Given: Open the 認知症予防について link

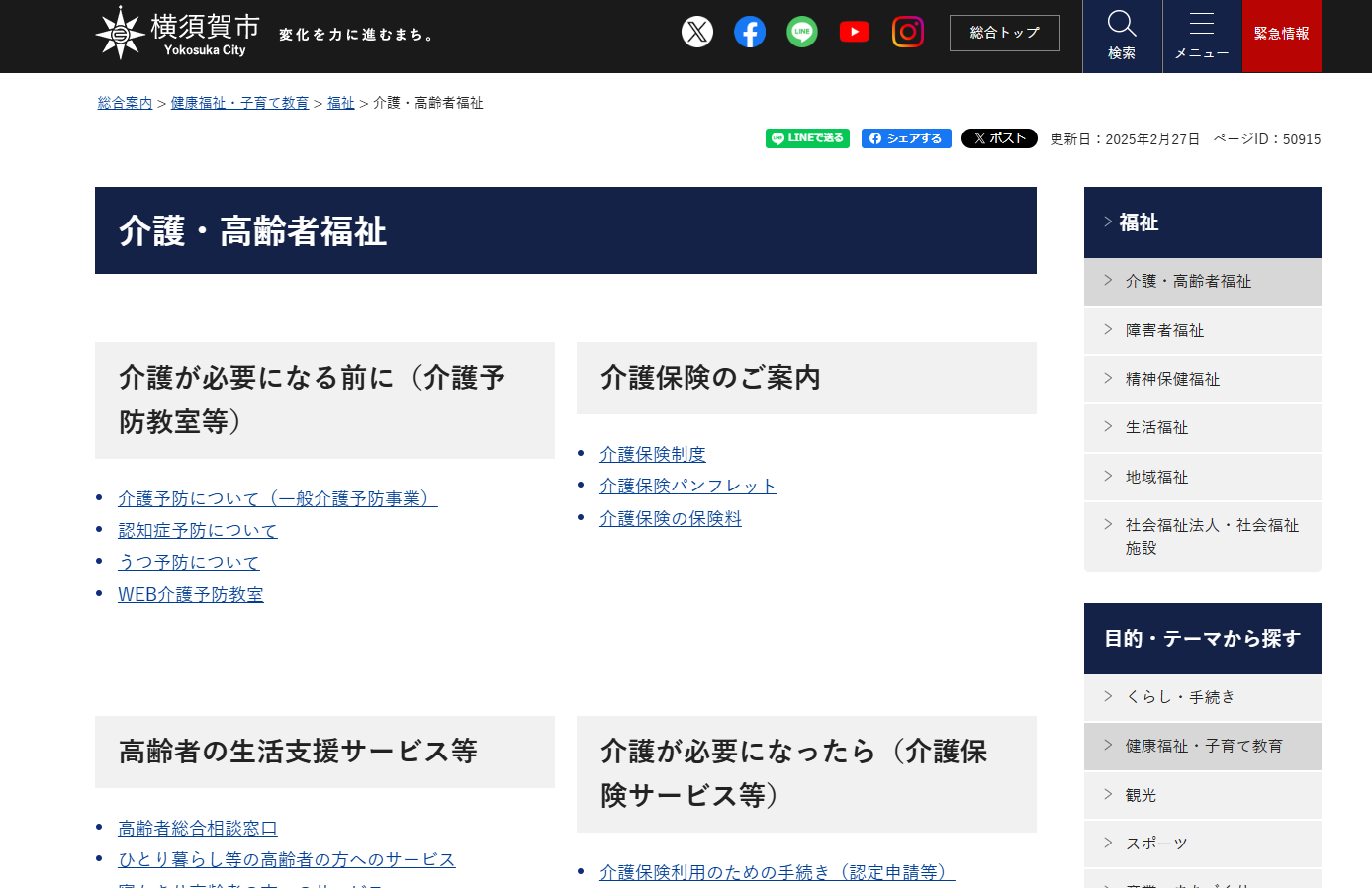Looking at the screenshot, I should (x=198, y=531).
